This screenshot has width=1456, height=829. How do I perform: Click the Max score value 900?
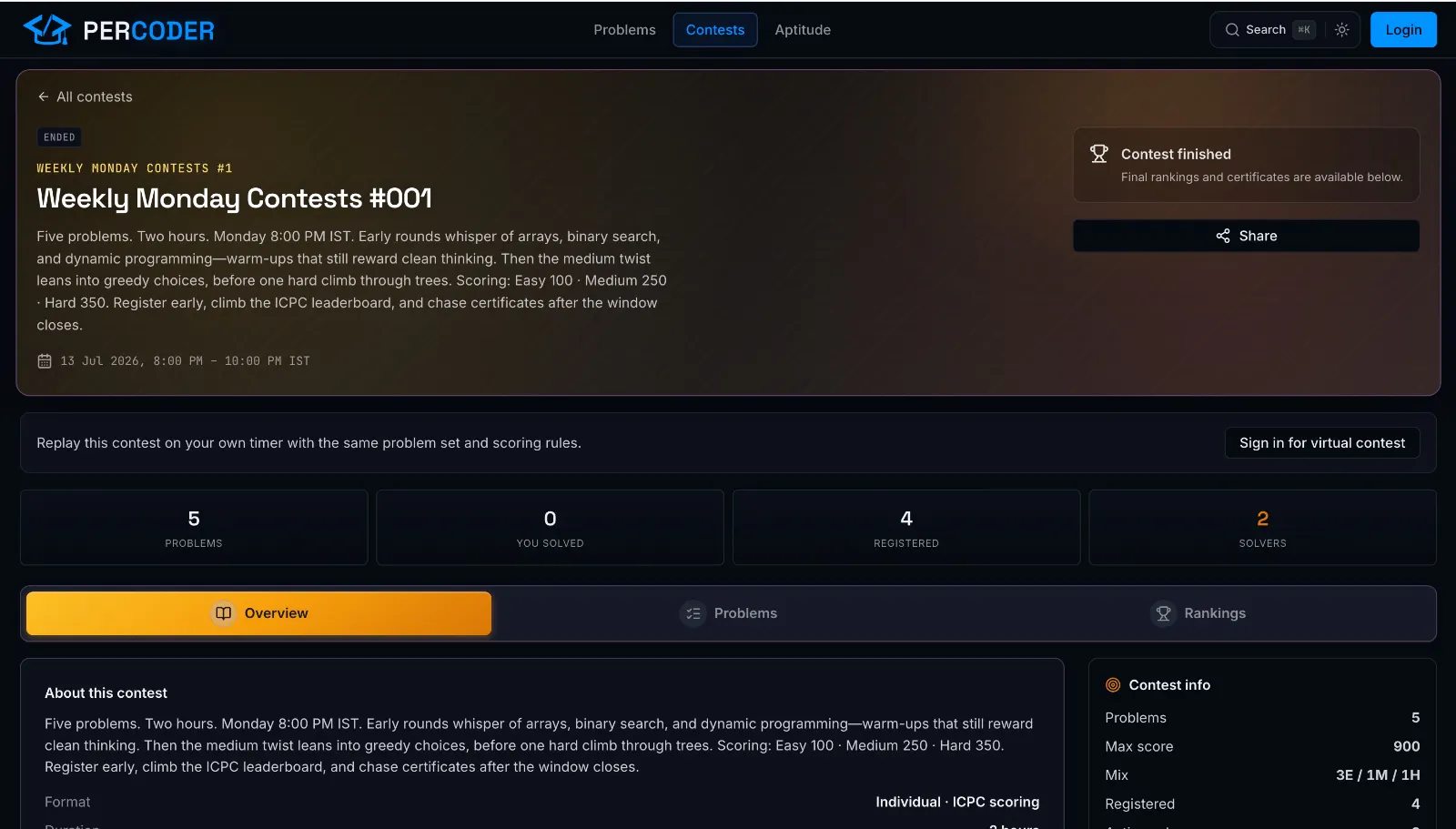(x=1407, y=746)
